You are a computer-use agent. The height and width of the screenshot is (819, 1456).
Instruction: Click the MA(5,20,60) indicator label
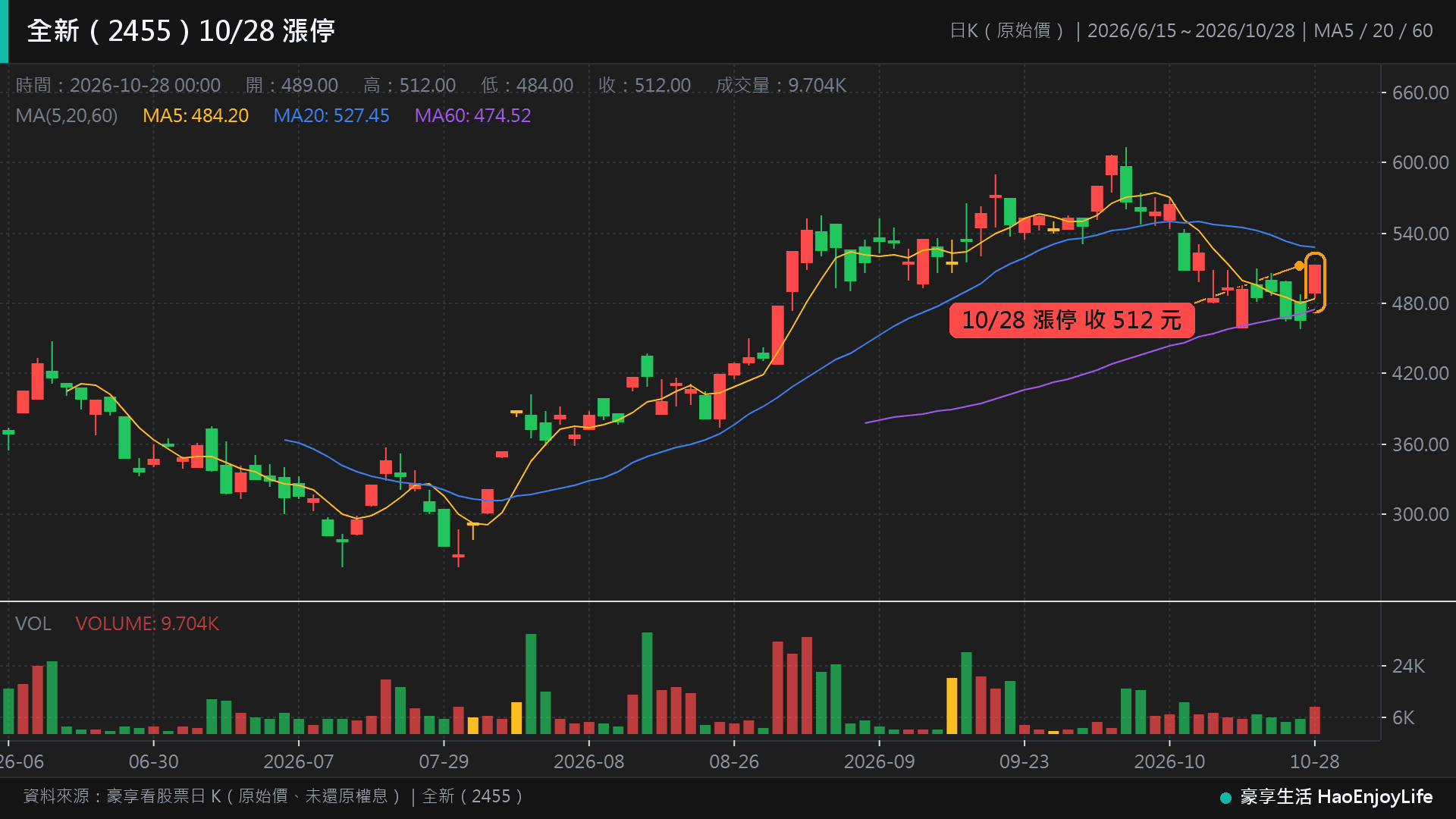click(x=67, y=115)
